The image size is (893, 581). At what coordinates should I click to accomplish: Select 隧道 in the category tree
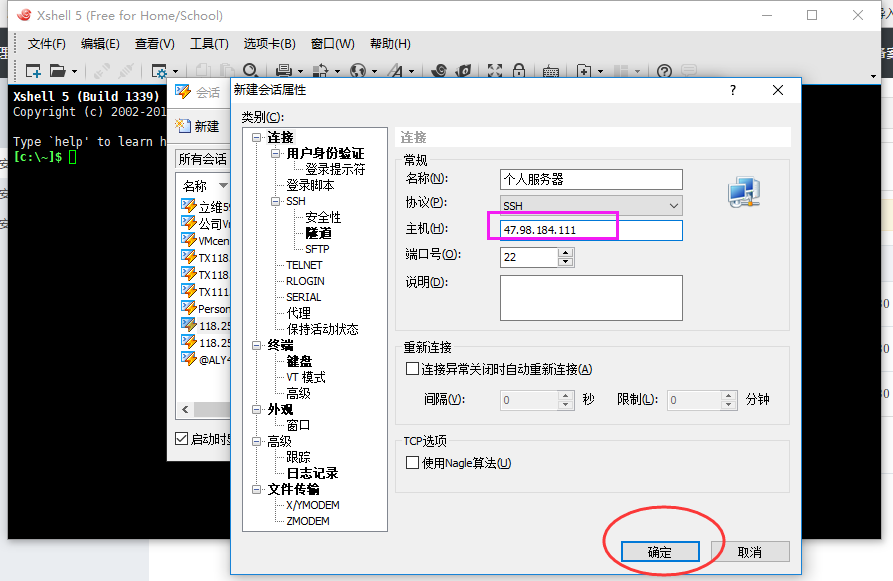coord(318,233)
